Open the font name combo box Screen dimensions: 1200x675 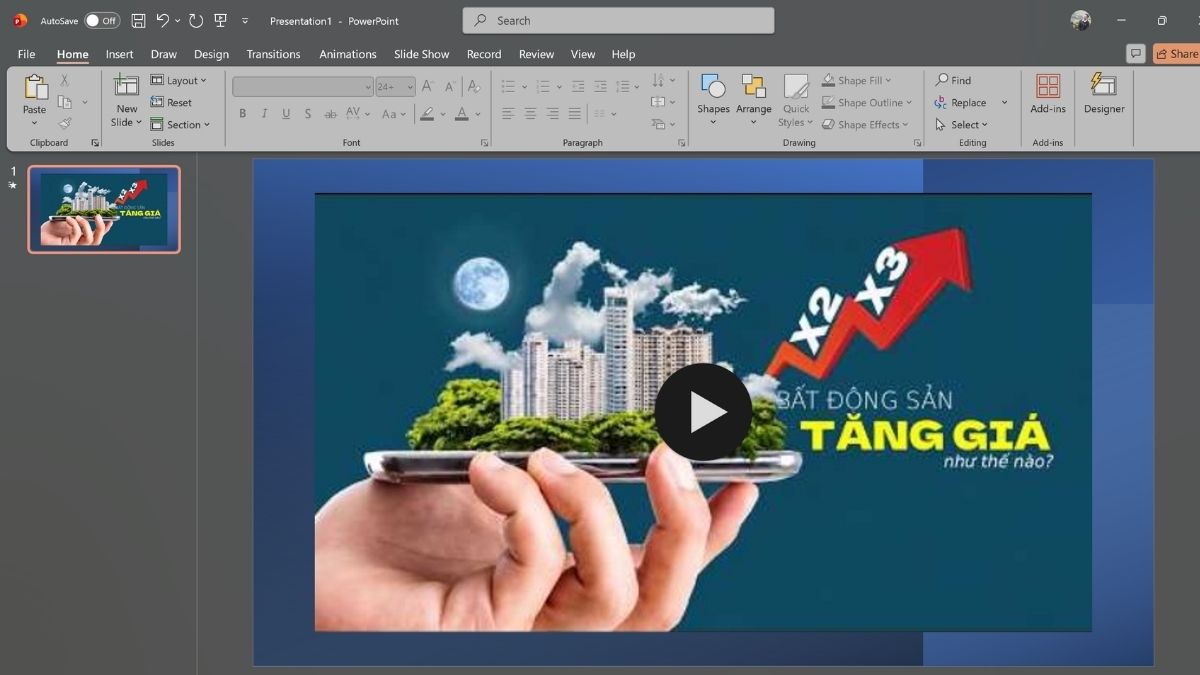pos(303,87)
